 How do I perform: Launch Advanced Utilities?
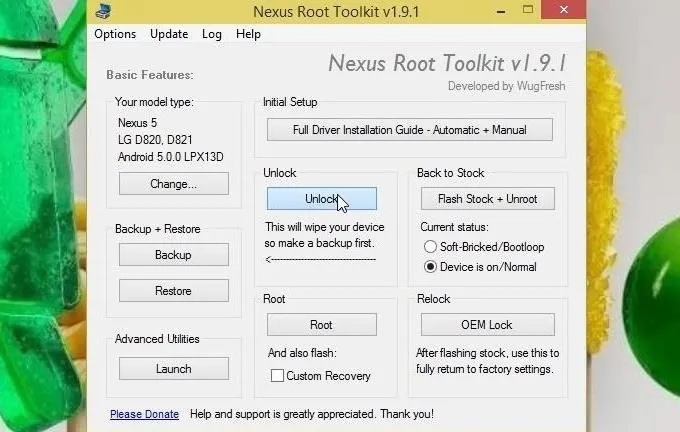tap(174, 369)
